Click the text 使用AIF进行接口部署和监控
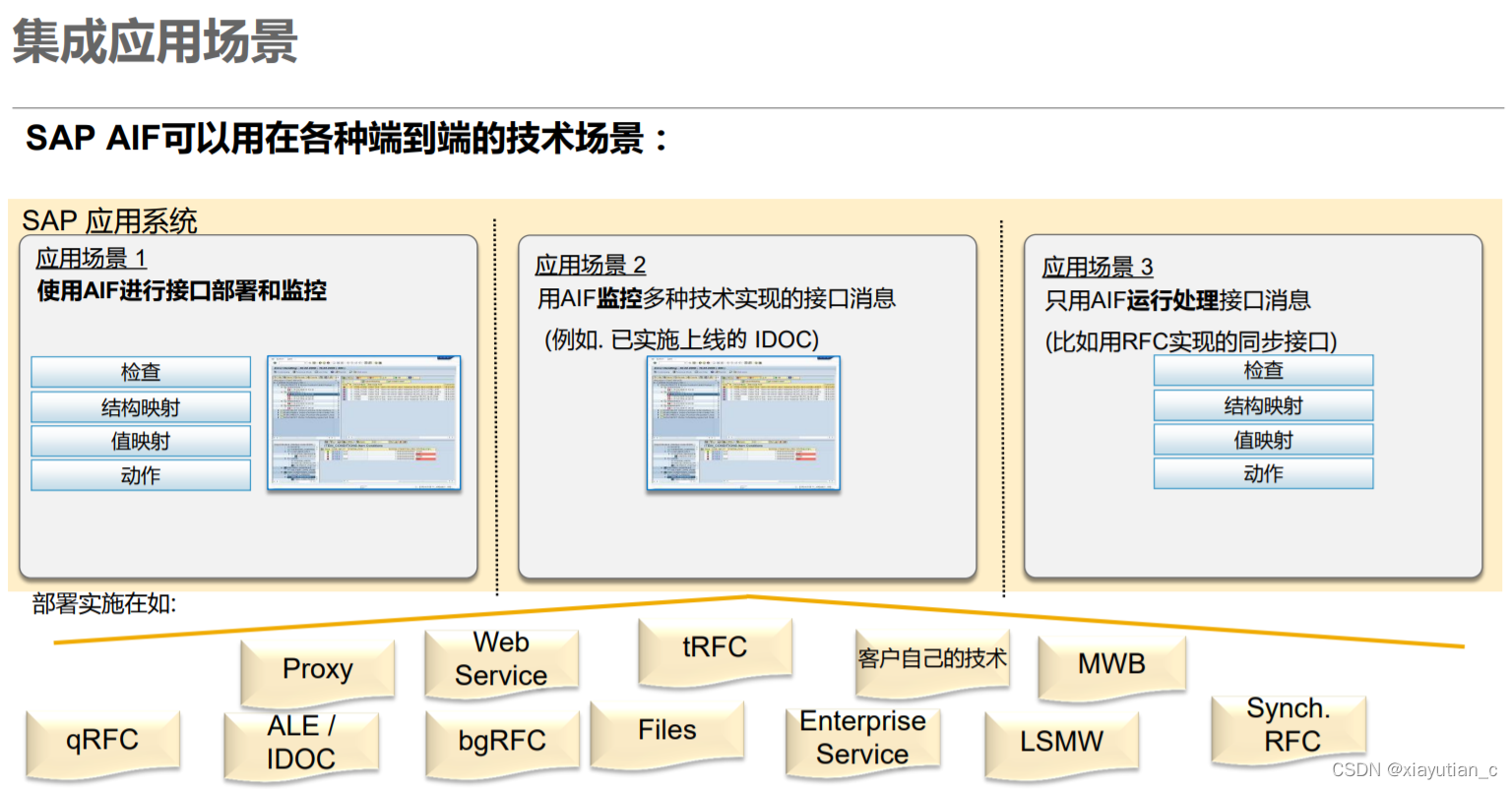This screenshot has height=789, width=1512. (x=182, y=291)
